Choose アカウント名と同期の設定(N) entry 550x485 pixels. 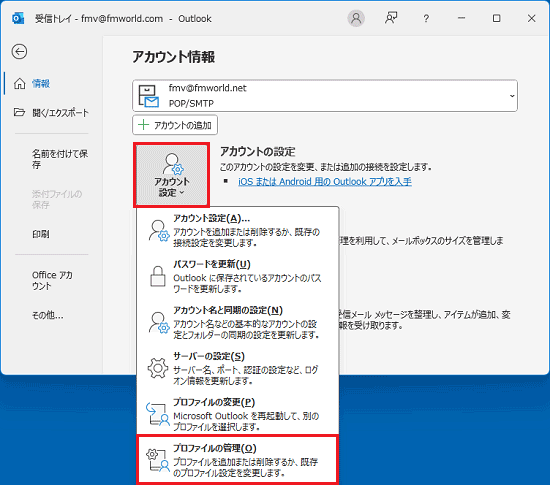click(238, 322)
